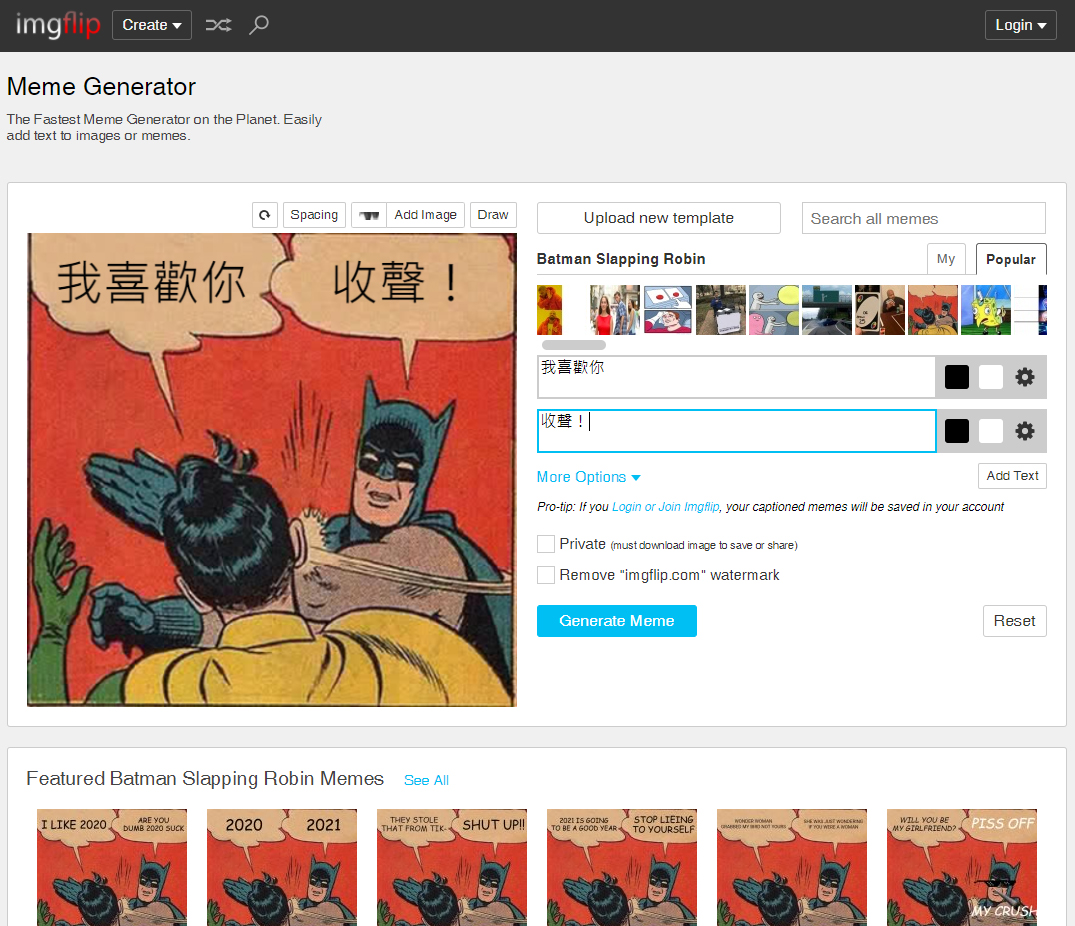Screen dimensions: 1075x926
Task: Open featured meme "PISS OFF"
Action: [962, 867]
